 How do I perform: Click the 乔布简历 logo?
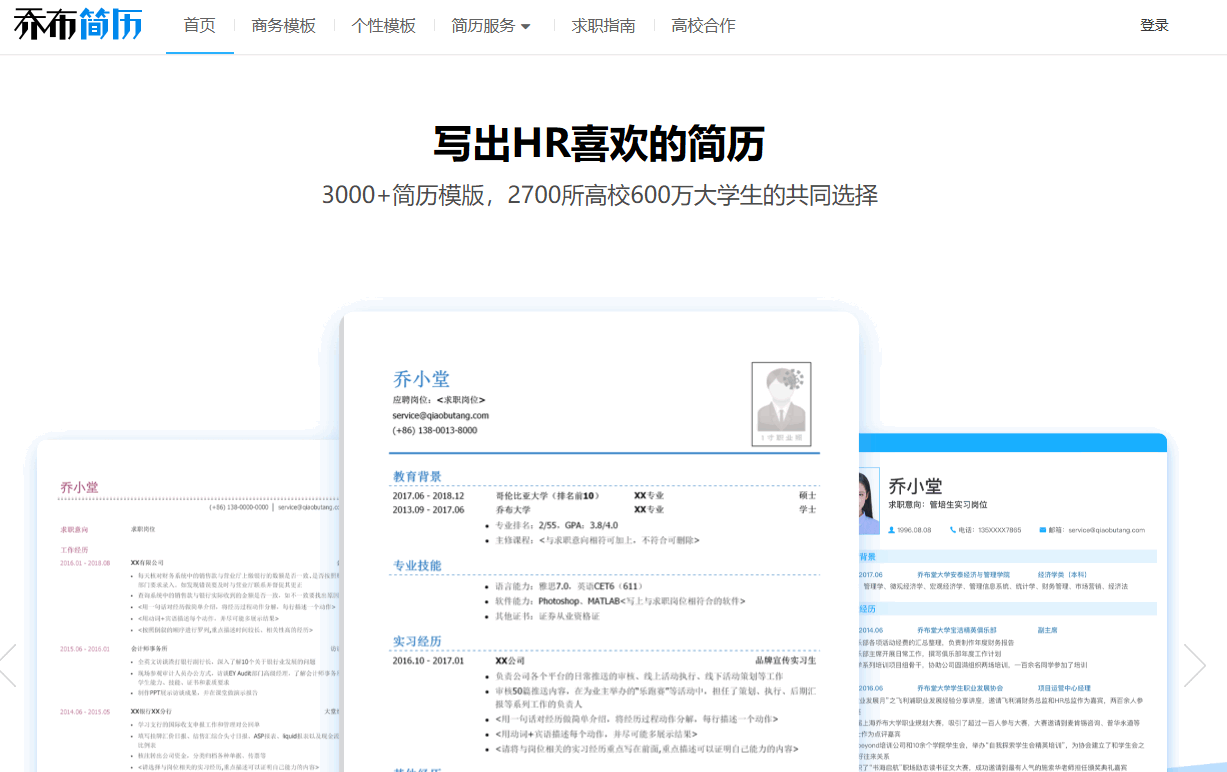pos(78,25)
